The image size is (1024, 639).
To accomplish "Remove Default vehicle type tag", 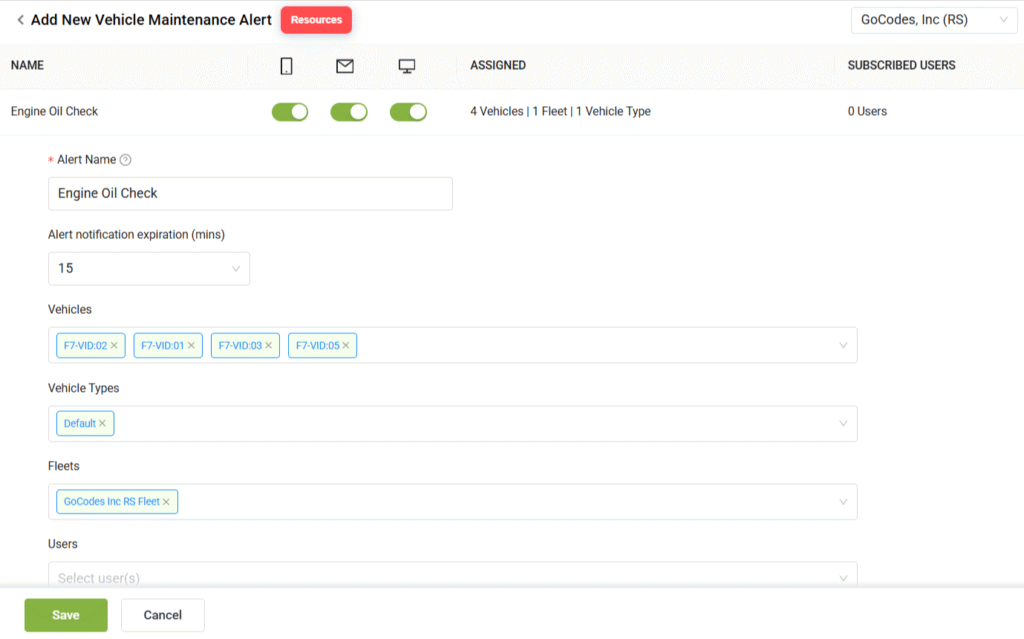I will click(x=103, y=423).
